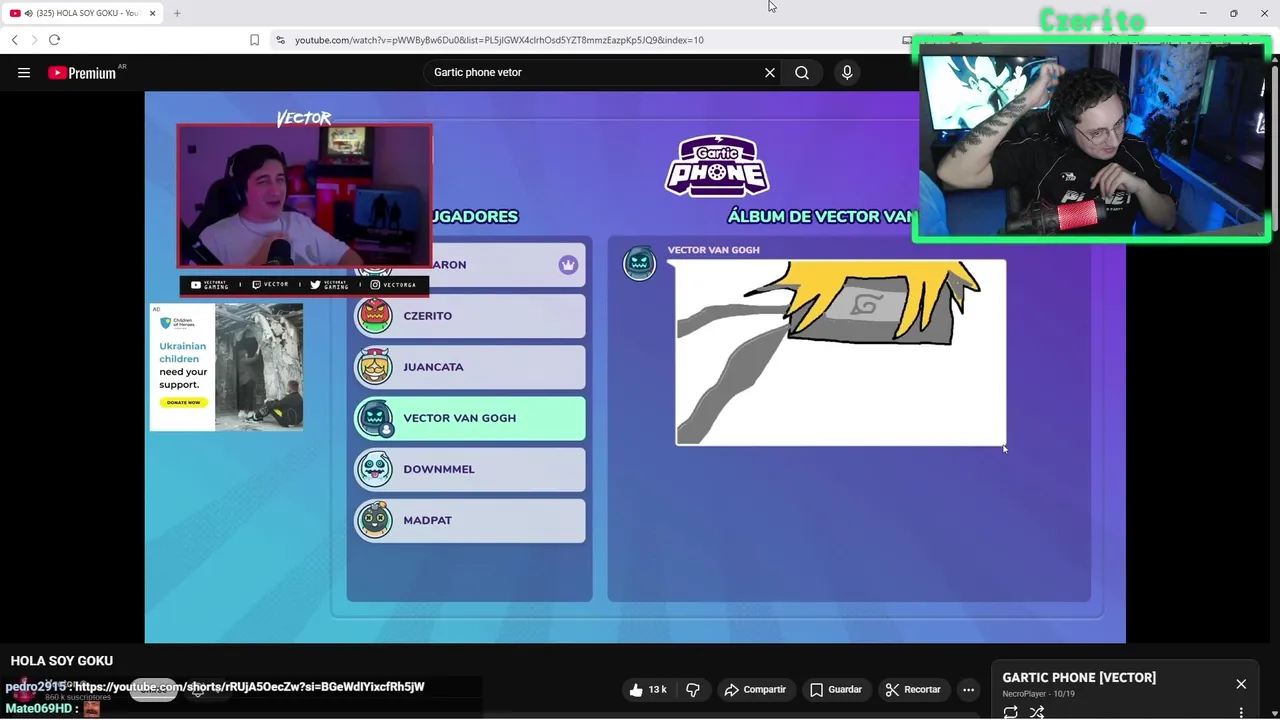Toggle playlist loop
The width and height of the screenshot is (1280, 720).
1010,712
